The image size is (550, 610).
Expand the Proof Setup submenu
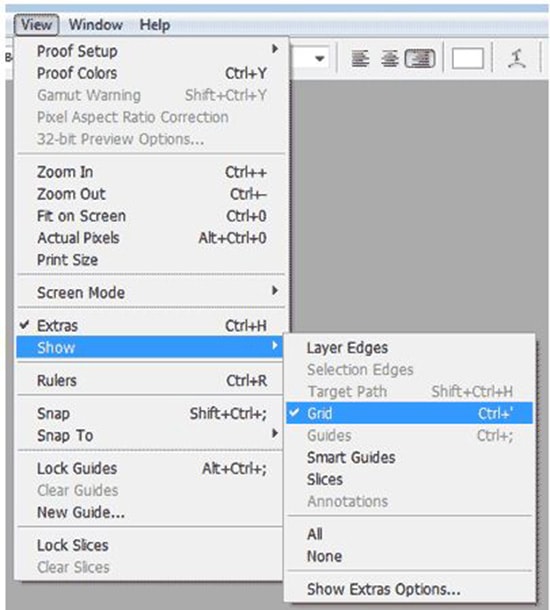click(x=151, y=51)
